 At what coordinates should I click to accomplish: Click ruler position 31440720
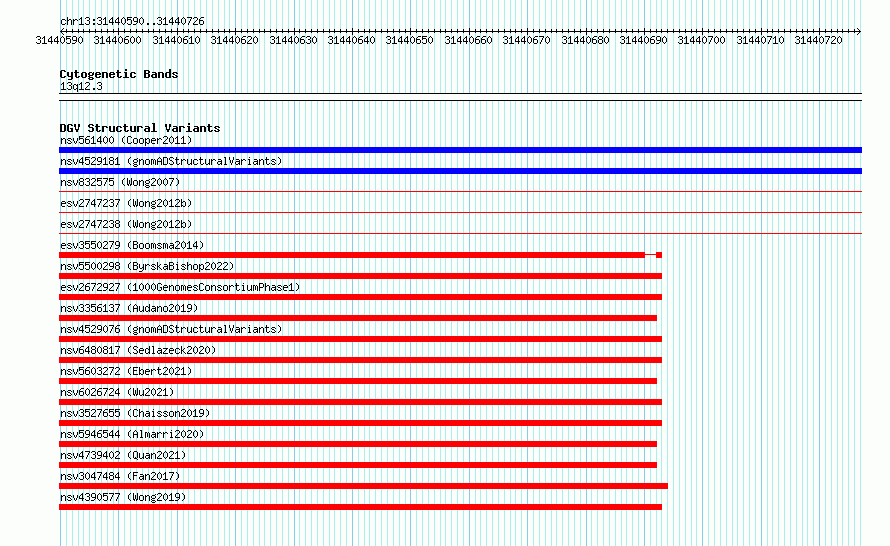point(818,40)
